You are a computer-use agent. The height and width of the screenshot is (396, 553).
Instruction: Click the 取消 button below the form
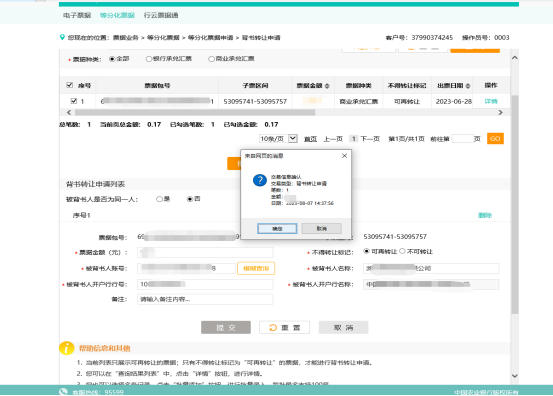344,327
